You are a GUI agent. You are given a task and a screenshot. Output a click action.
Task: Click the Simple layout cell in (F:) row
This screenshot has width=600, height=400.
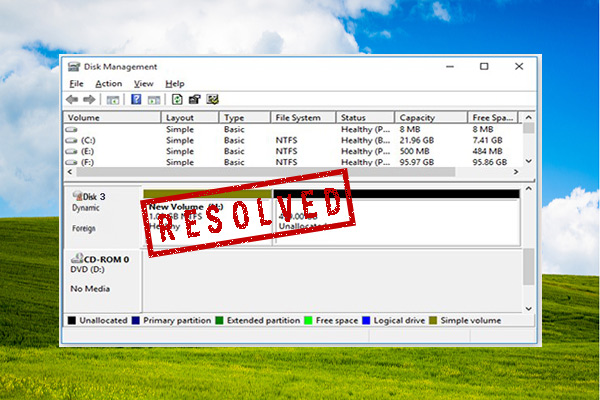pos(180,162)
